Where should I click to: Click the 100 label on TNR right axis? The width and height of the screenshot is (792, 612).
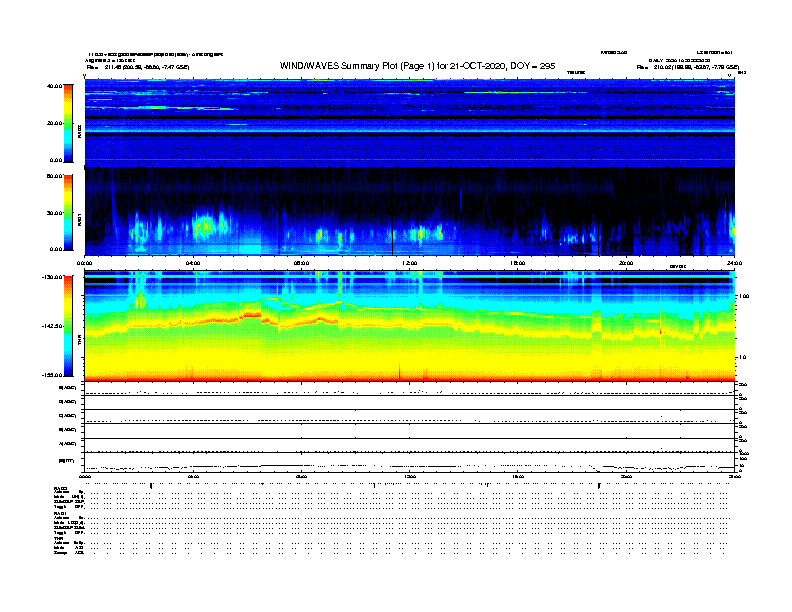744,296
